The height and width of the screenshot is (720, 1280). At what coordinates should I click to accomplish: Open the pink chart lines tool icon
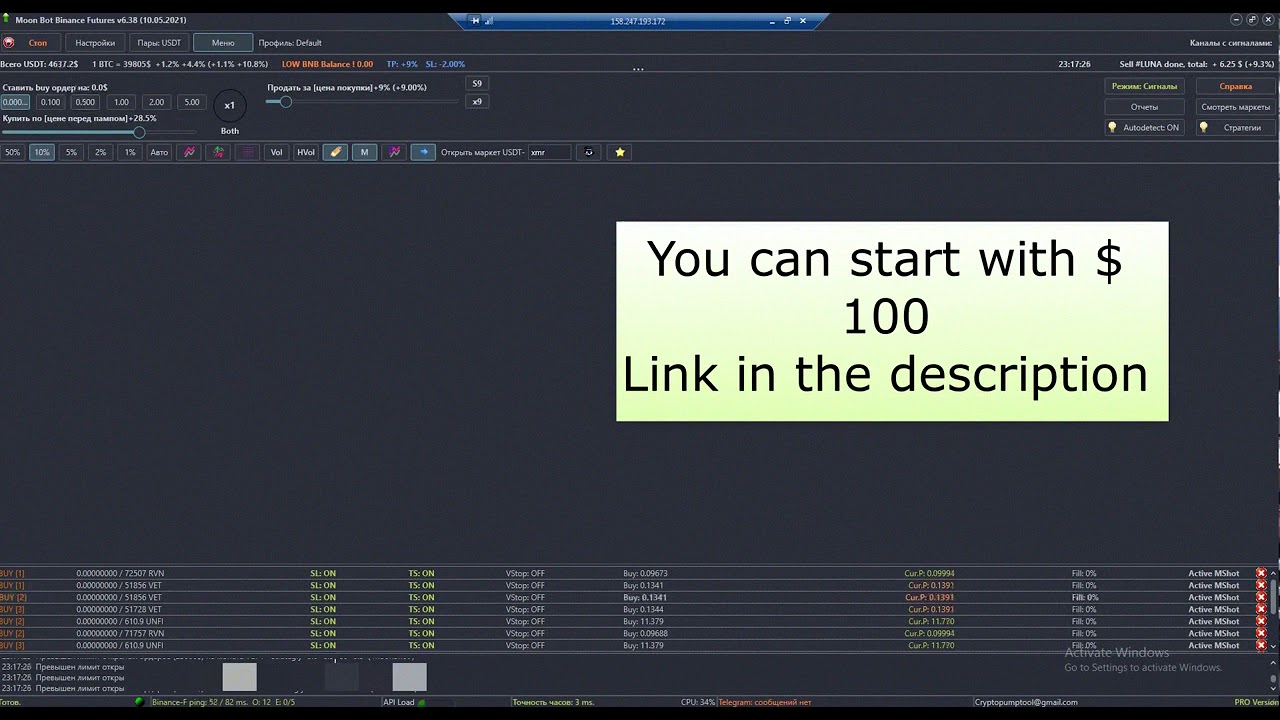point(189,152)
